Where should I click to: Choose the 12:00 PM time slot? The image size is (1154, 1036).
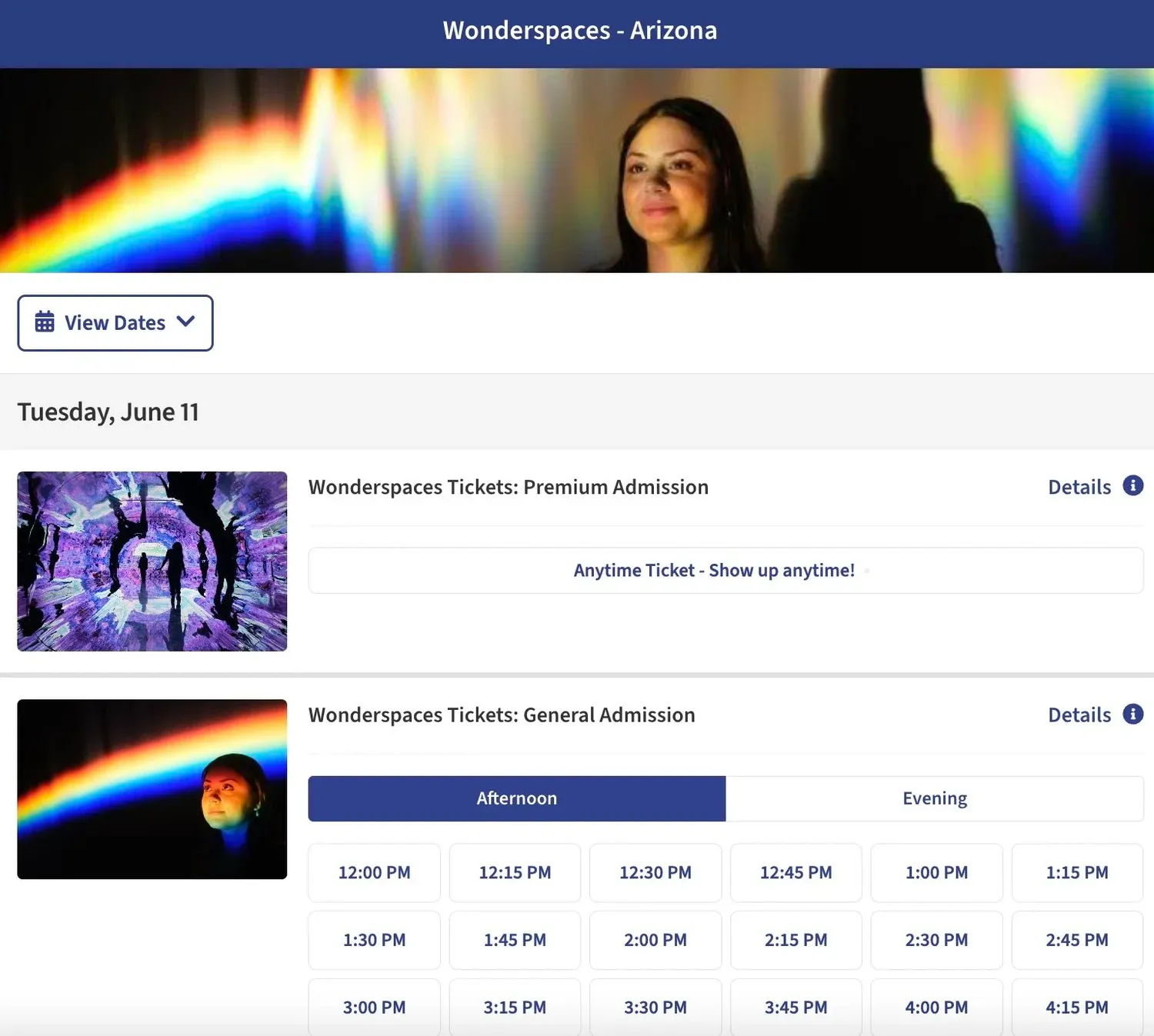tap(374, 873)
